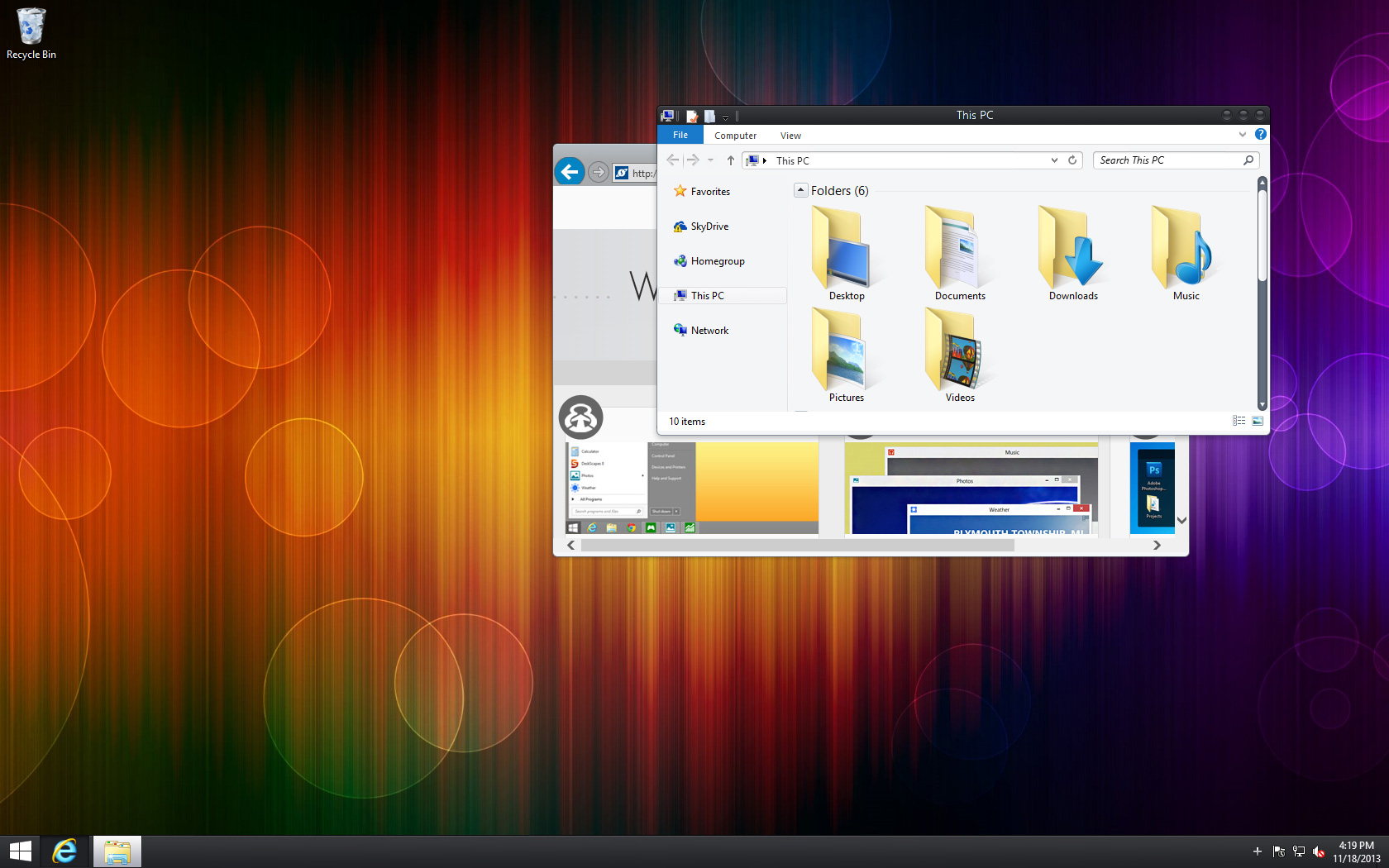Open the address bar history dropdown
Viewport: 1389px width, 868px height.
[1054, 160]
